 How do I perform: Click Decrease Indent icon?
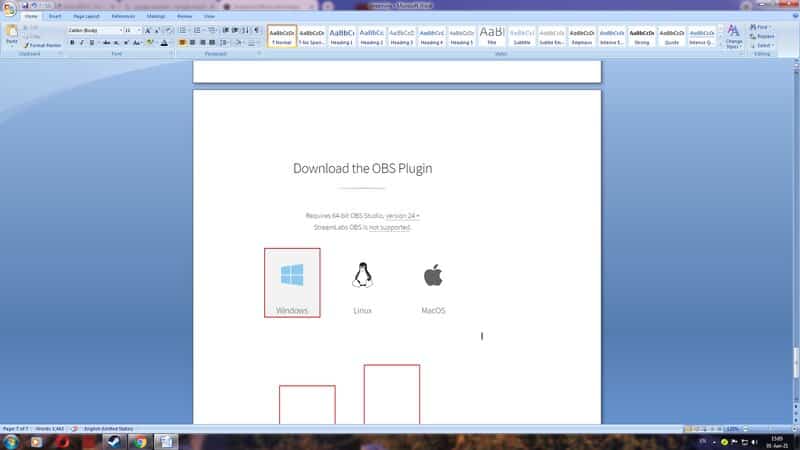[x=226, y=30]
